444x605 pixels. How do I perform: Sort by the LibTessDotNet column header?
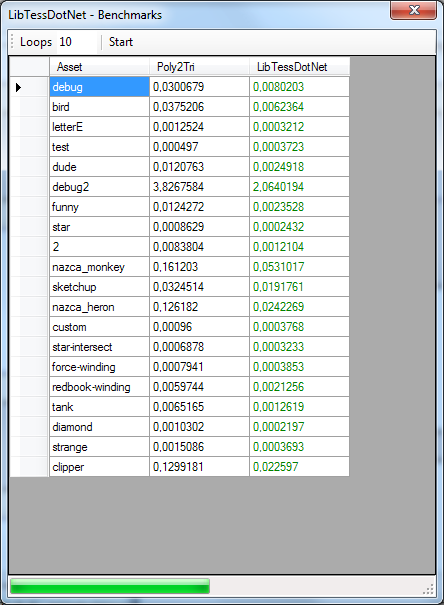tap(299, 67)
